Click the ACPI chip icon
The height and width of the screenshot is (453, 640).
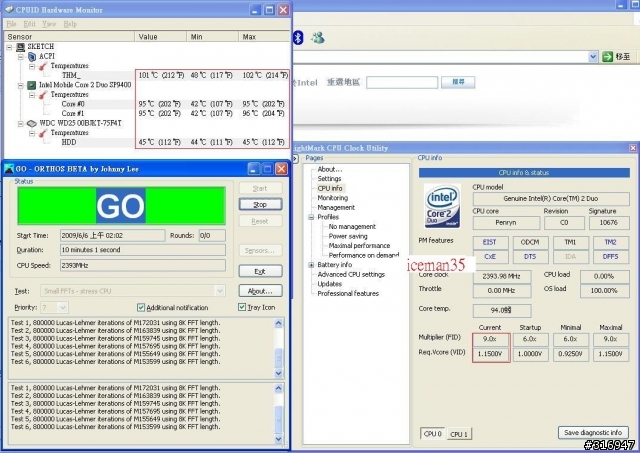pos(32,56)
